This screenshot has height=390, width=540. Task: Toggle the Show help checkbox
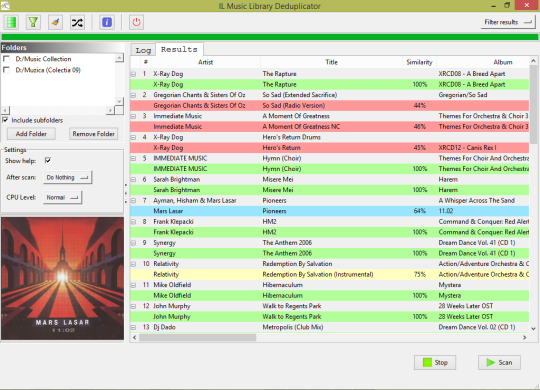pyautogui.click(x=48, y=161)
